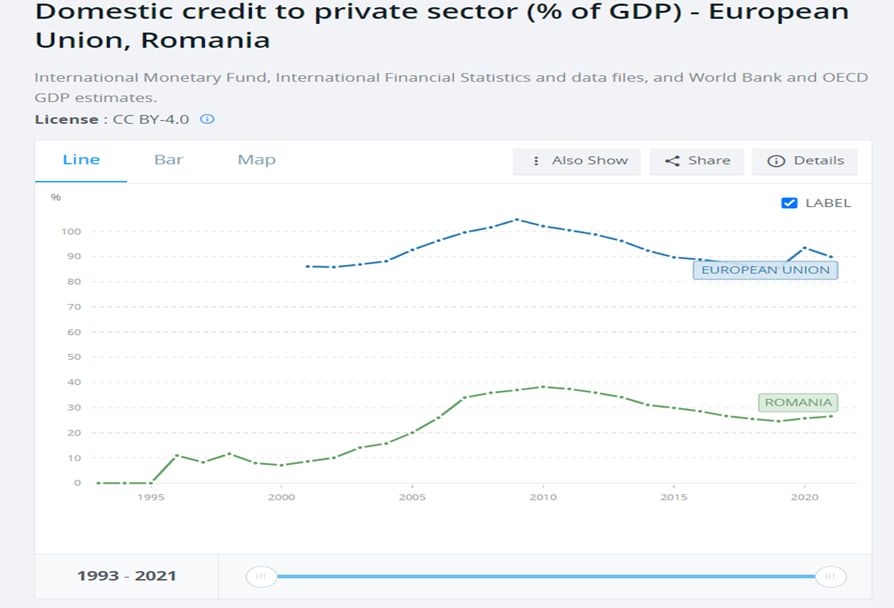The width and height of the screenshot is (894, 608).
Task: Switch to the Line chart tab
Action: tap(81, 160)
